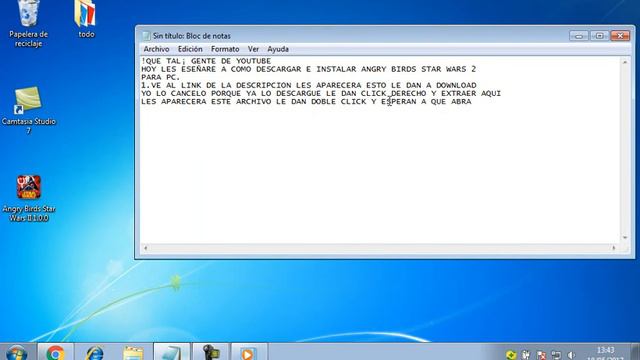Click vertical scrollbar down arrow in Notepad
The width and height of the screenshot is (640, 360).
tap(624, 238)
